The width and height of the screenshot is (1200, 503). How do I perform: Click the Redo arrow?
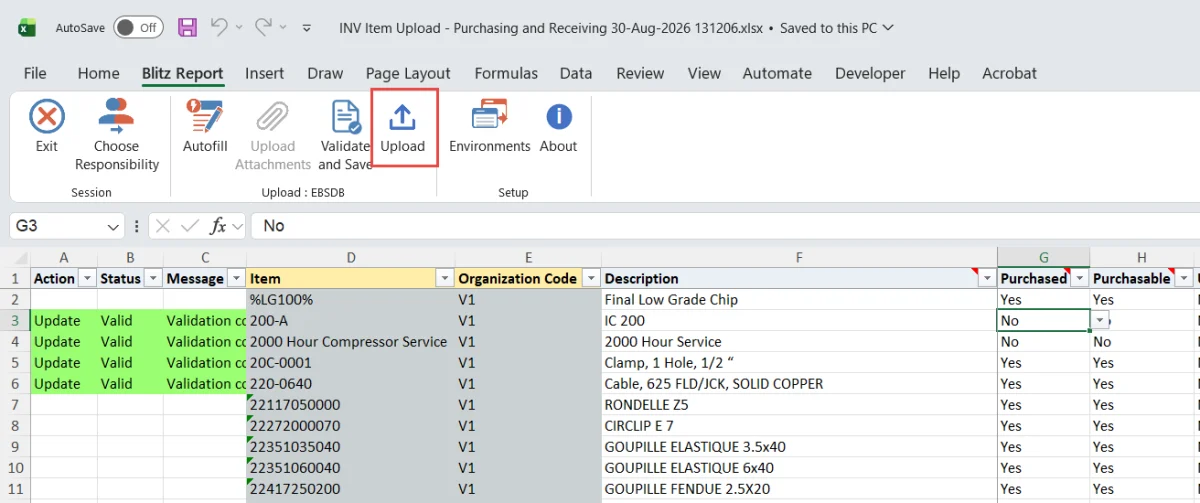(264, 28)
